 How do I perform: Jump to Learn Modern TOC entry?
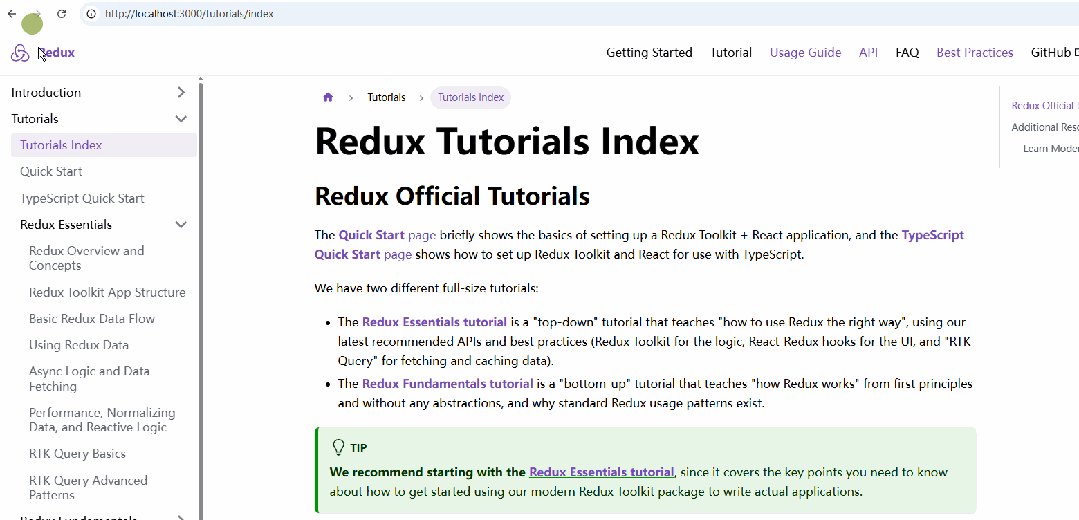coord(1049,149)
